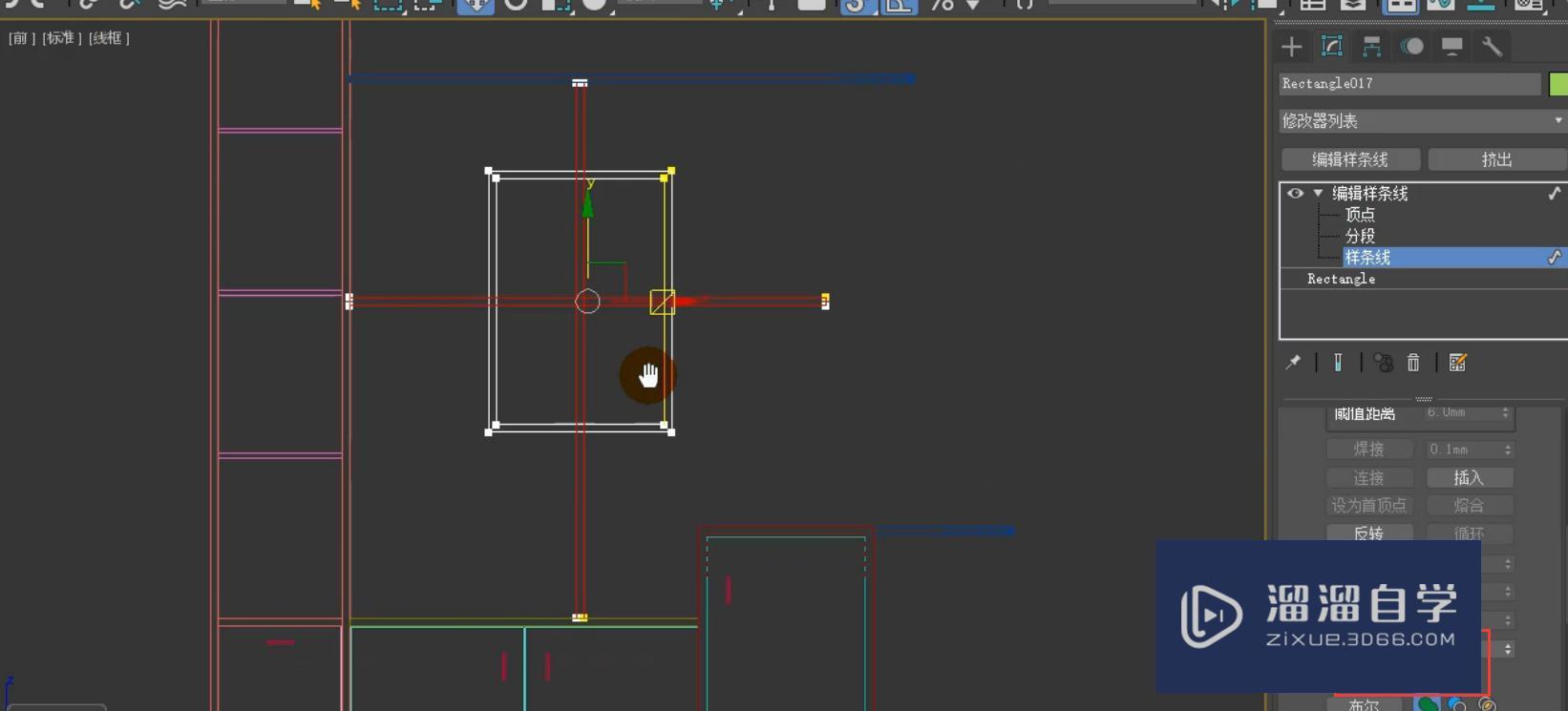The width and height of the screenshot is (1568, 711).
Task: Click the 设为首顶点 button
Action: point(1368,505)
